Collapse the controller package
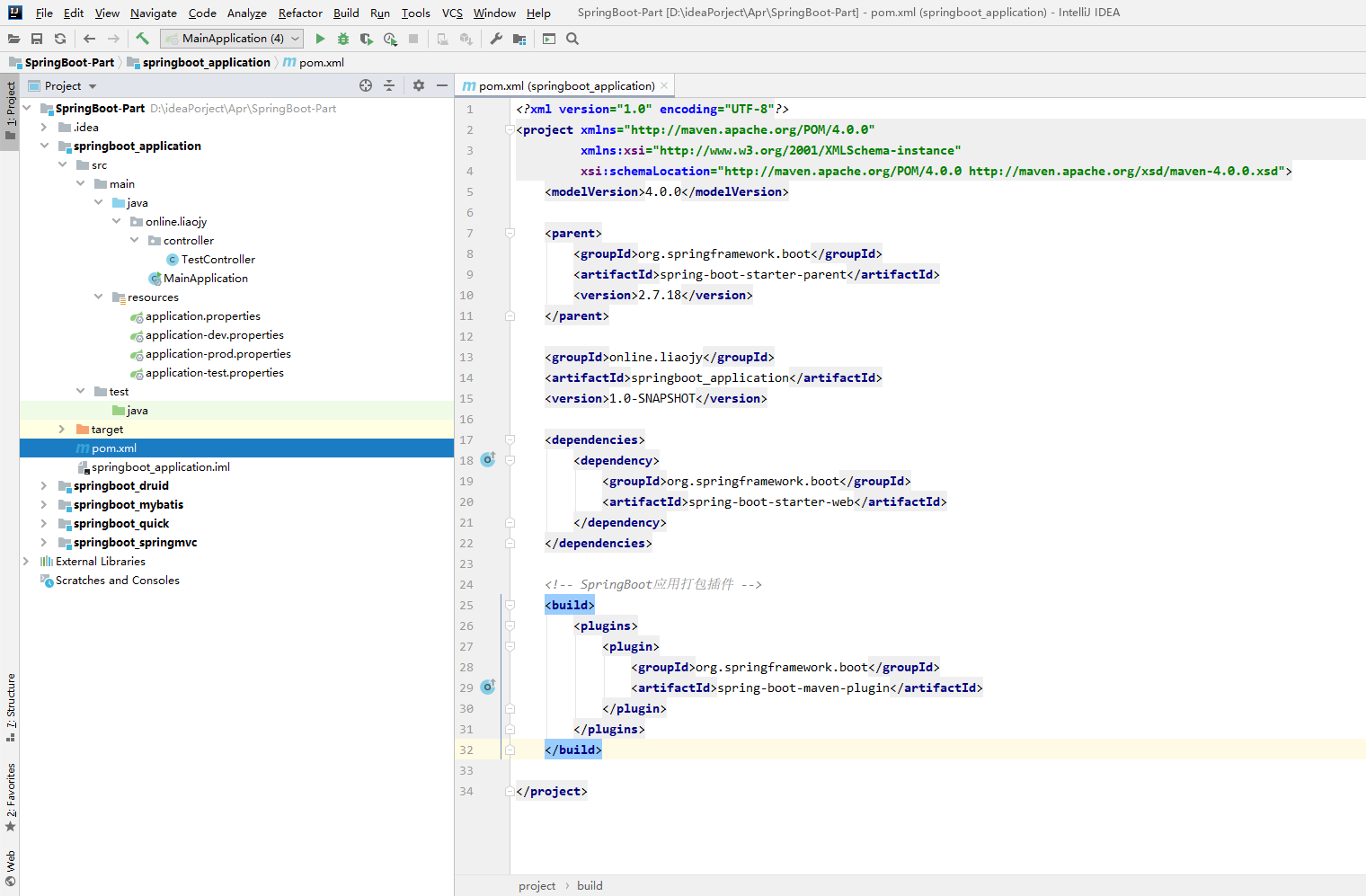 point(134,240)
